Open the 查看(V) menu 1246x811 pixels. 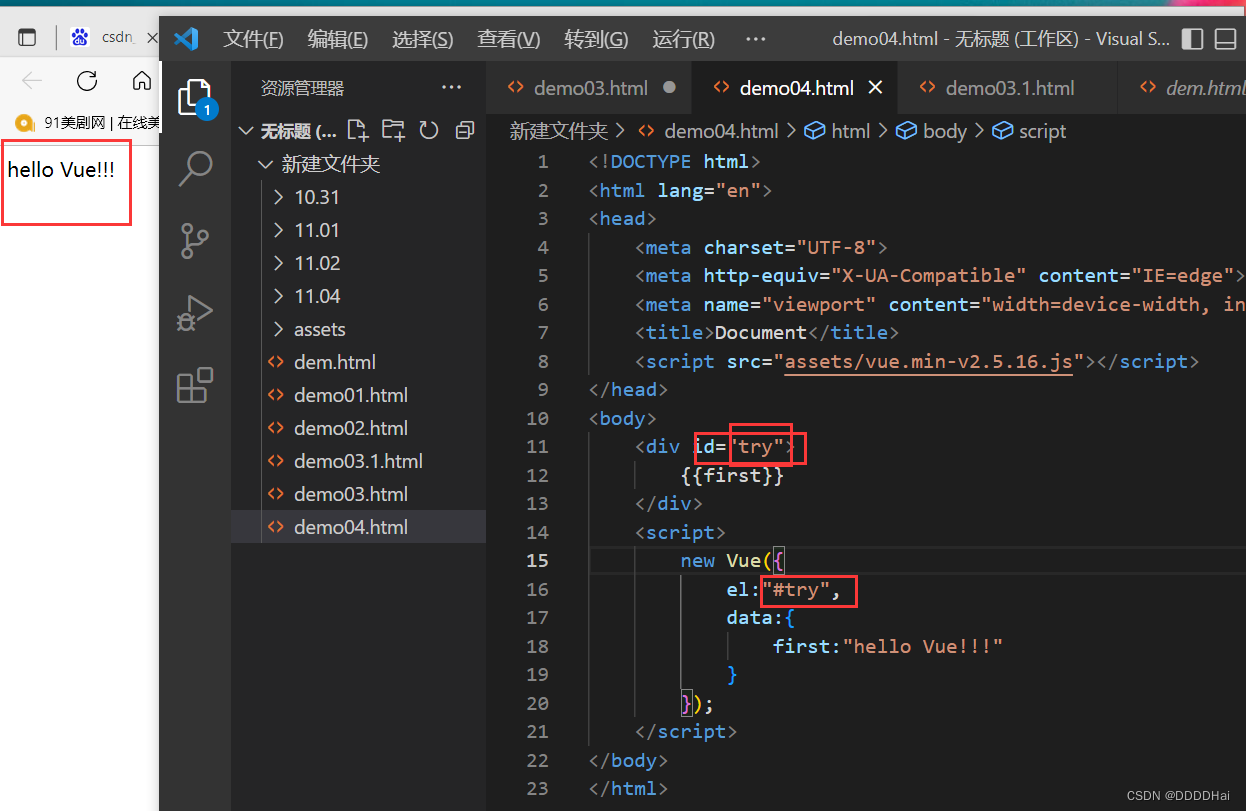pyautogui.click(x=509, y=39)
